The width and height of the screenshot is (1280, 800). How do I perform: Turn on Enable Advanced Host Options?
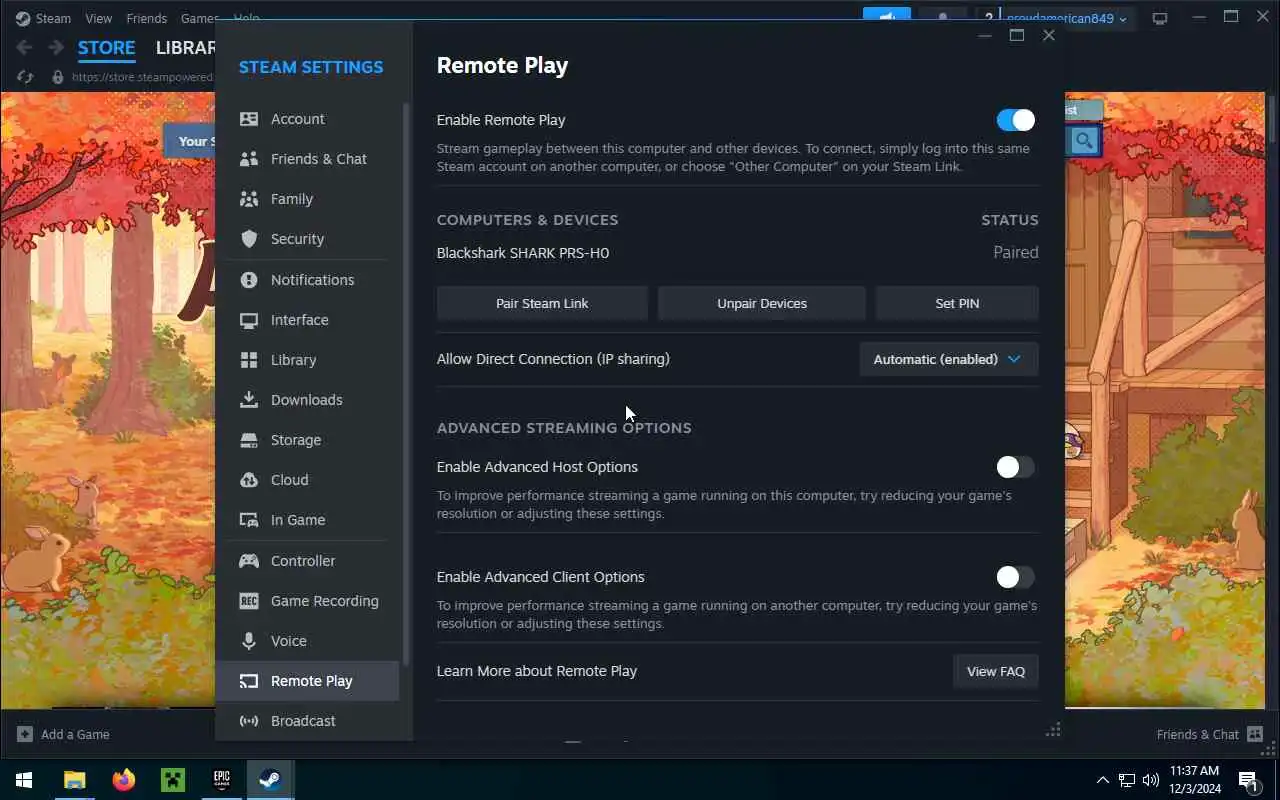point(1016,467)
